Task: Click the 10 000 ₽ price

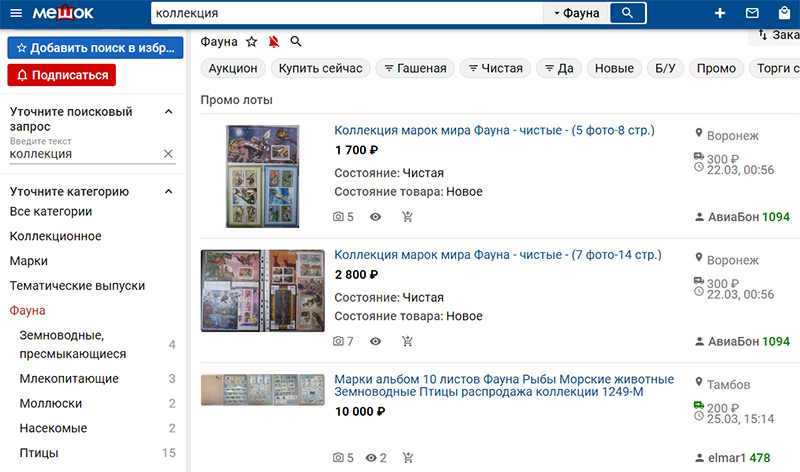Action: (360, 411)
